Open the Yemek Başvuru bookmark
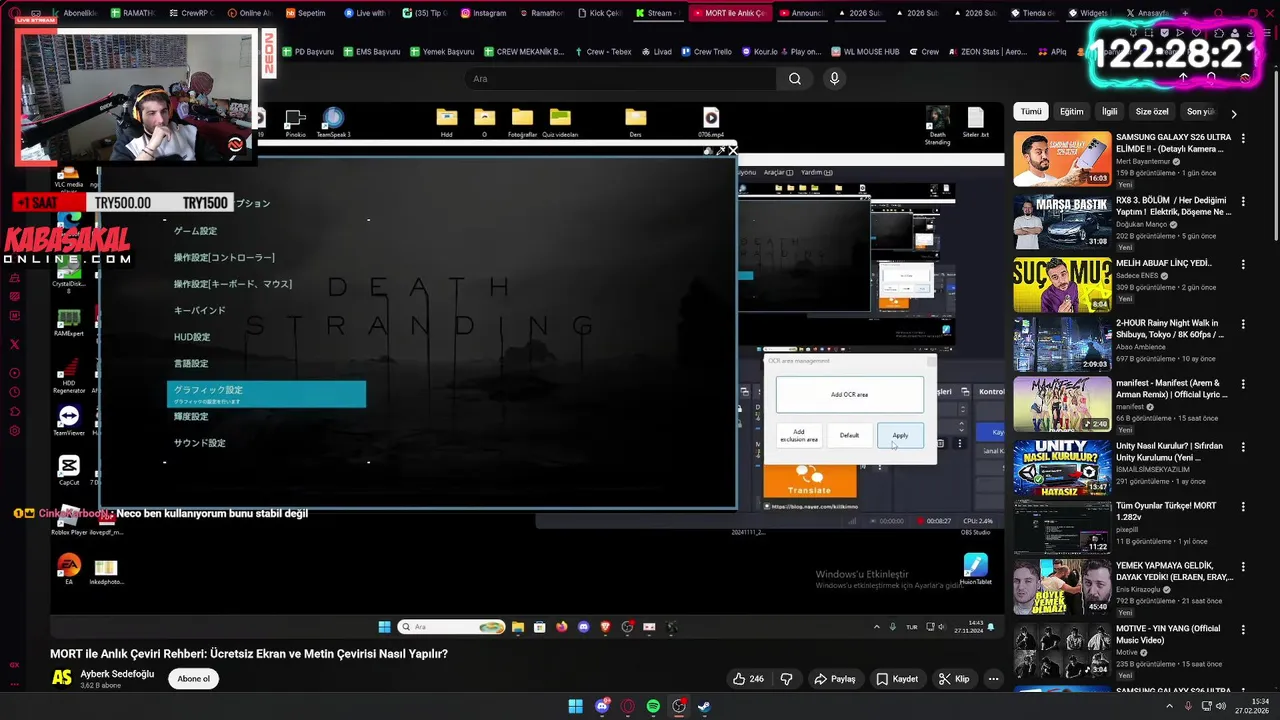1280x720 pixels. 441,51
